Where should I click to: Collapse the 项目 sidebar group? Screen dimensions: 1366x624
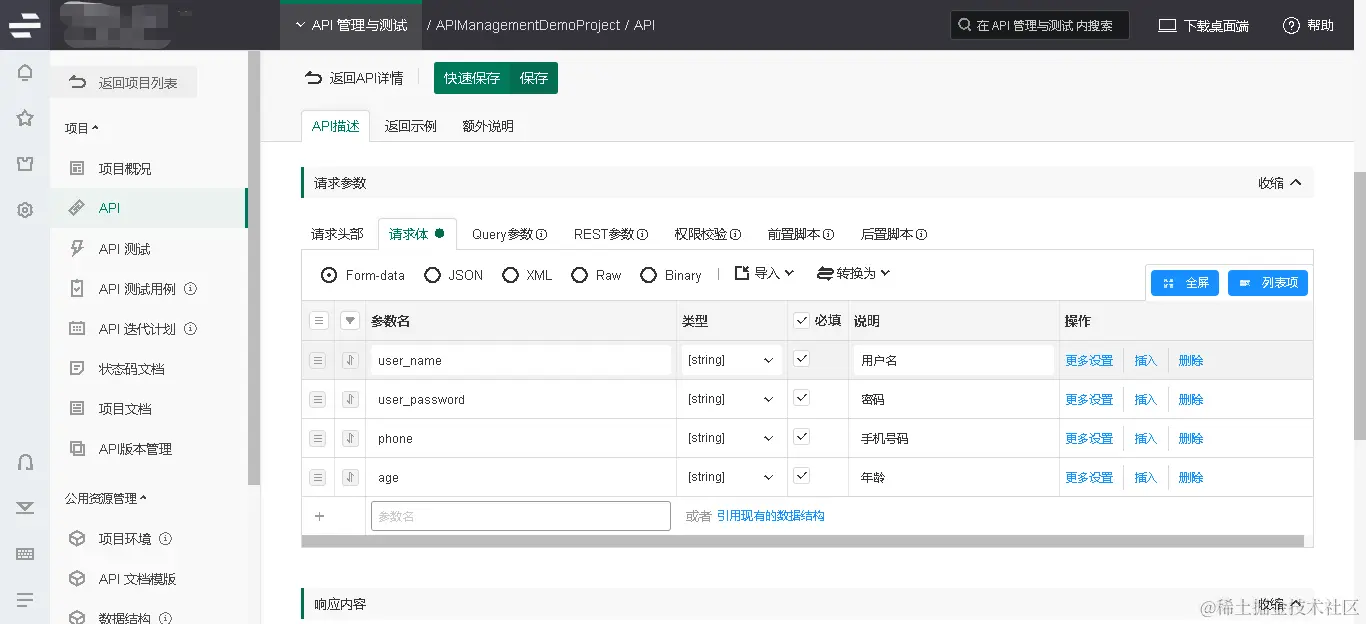pos(82,128)
